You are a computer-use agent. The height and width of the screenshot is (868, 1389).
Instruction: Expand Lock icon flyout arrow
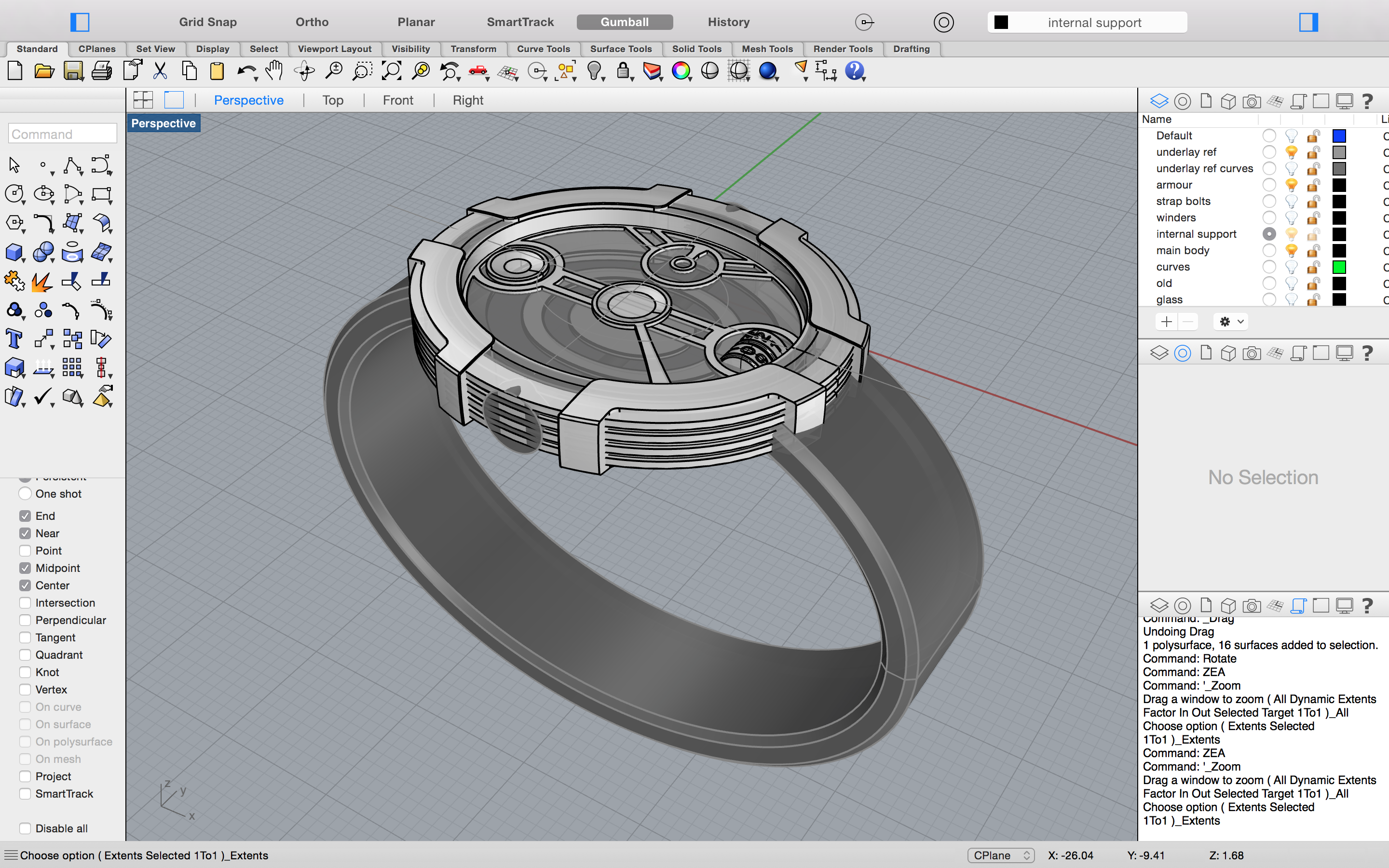tap(632, 79)
